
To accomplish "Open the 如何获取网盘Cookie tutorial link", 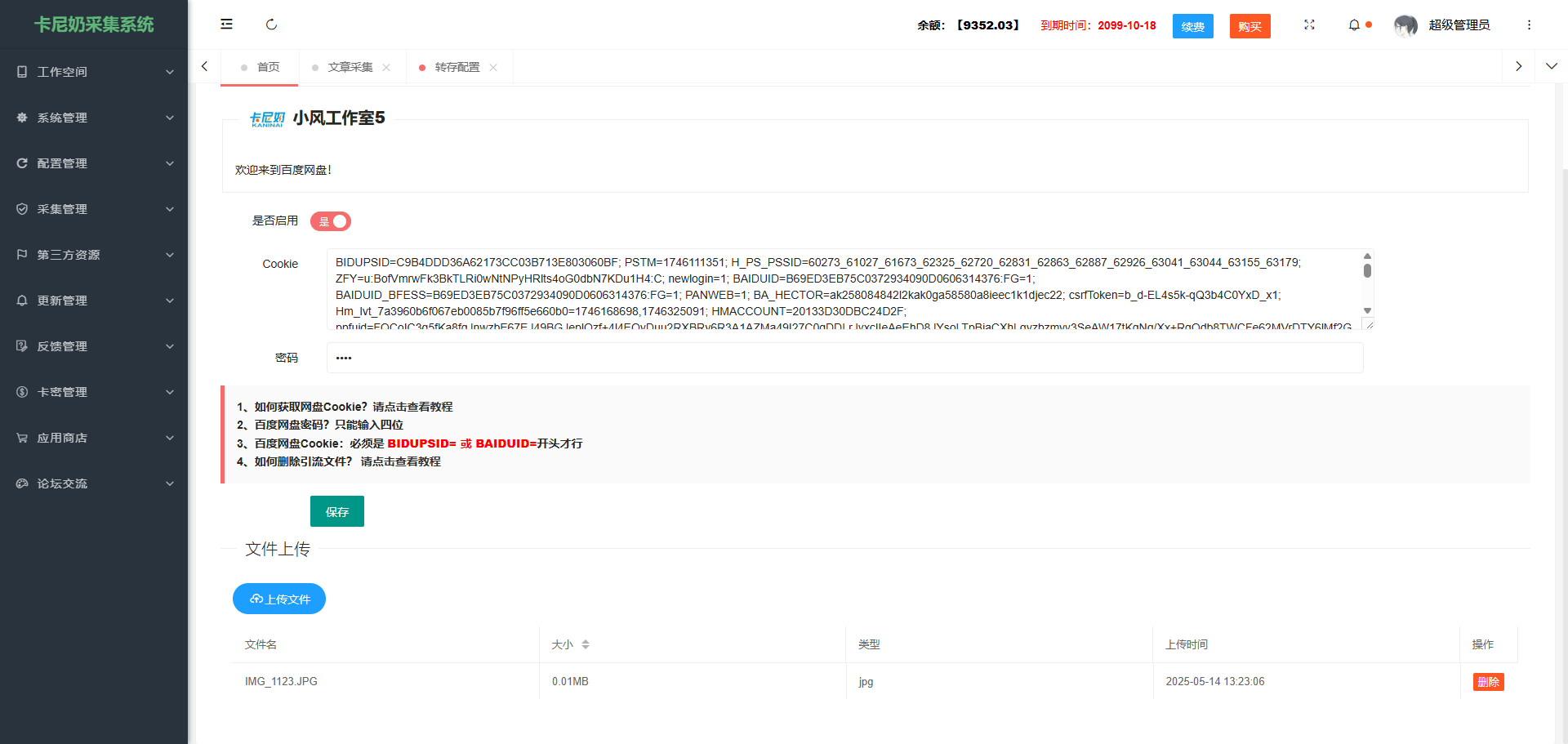I will point(412,407).
